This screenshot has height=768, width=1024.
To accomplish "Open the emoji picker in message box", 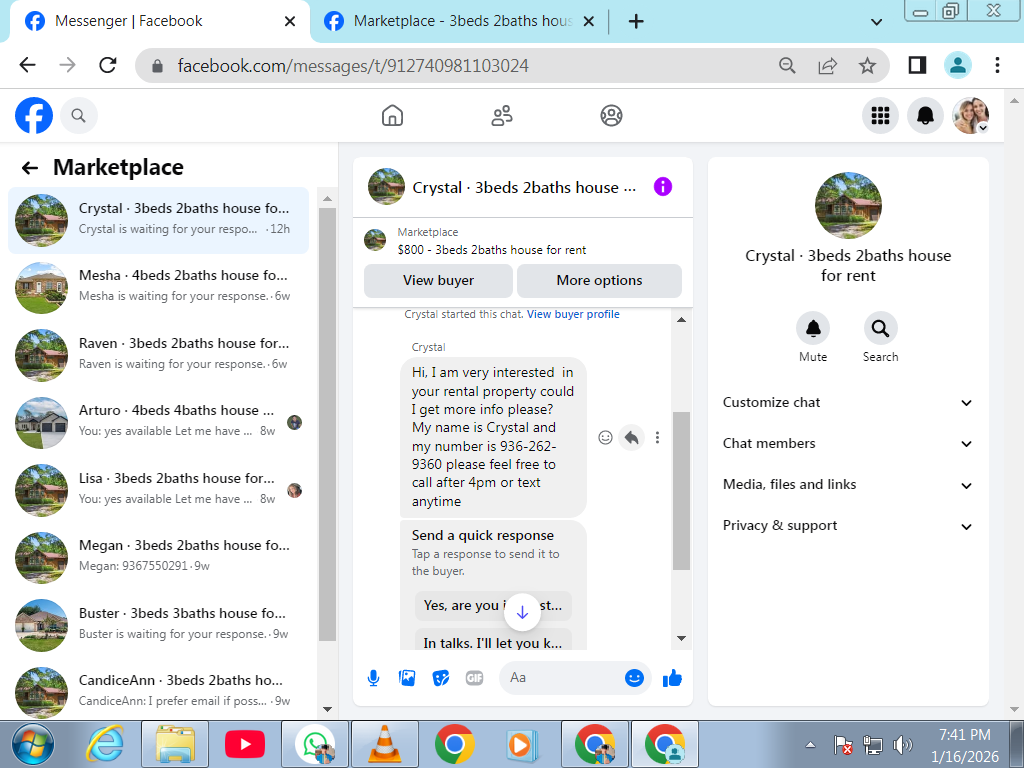I will [634, 678].
